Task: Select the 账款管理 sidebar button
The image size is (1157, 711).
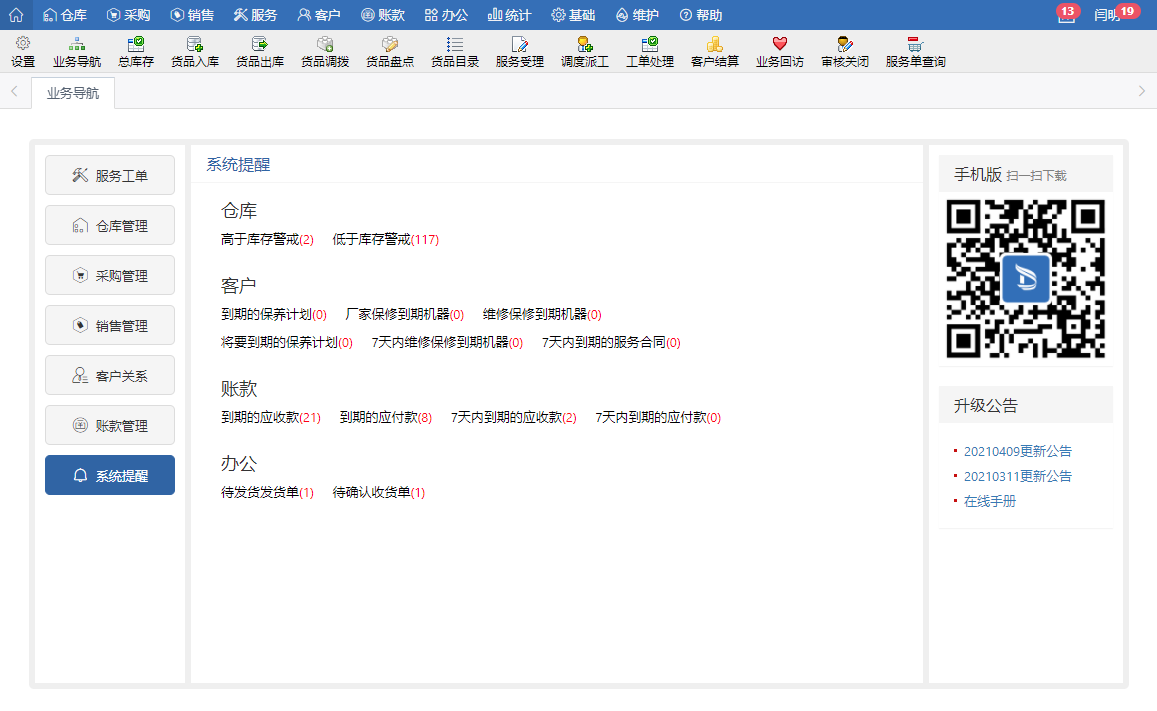Action: [110, 426]
